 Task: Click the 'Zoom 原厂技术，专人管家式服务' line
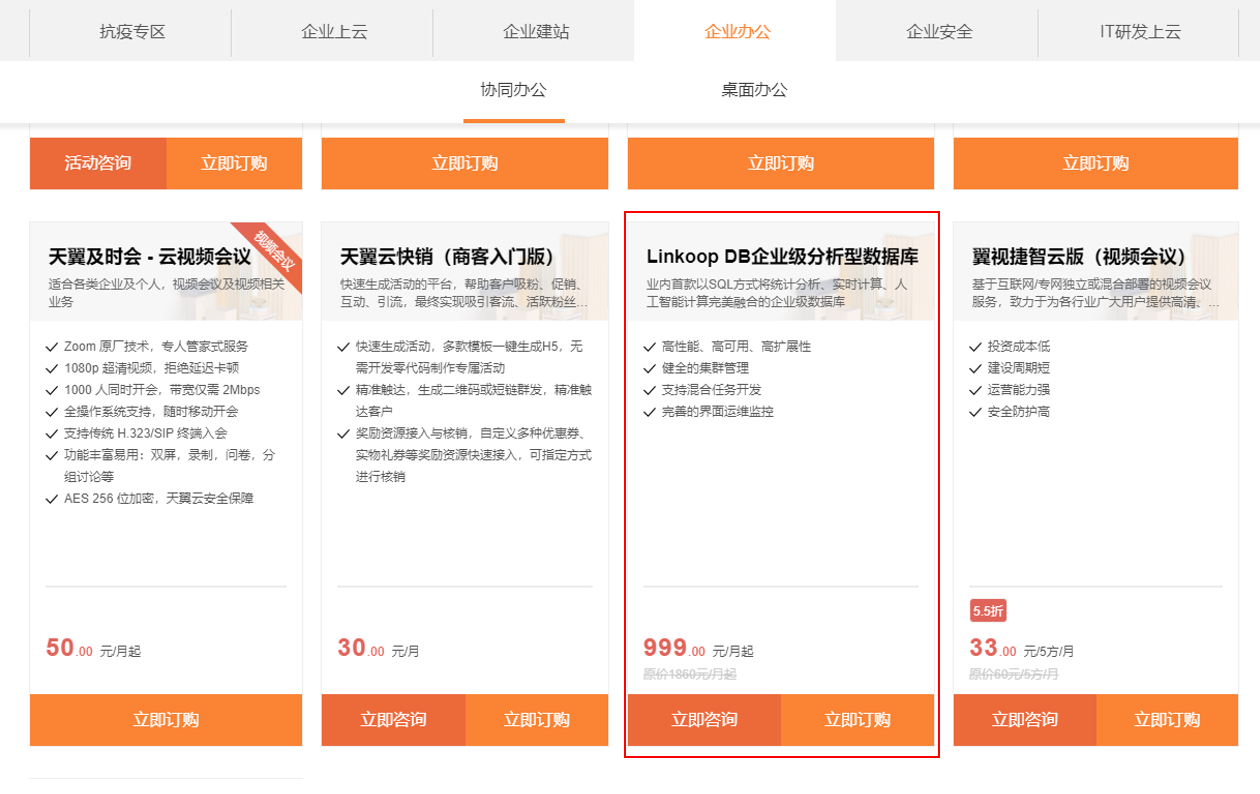point(156,346)
